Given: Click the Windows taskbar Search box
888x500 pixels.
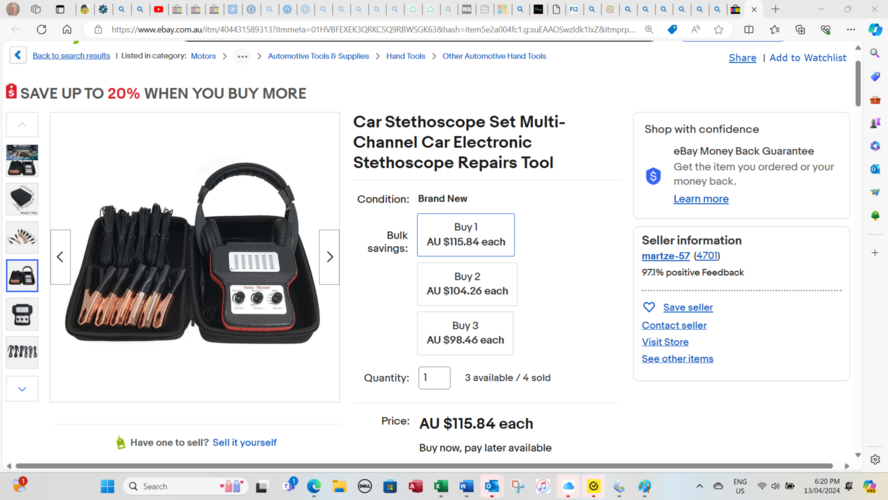Looking at the screenshot, I should (x=186, y=486).
